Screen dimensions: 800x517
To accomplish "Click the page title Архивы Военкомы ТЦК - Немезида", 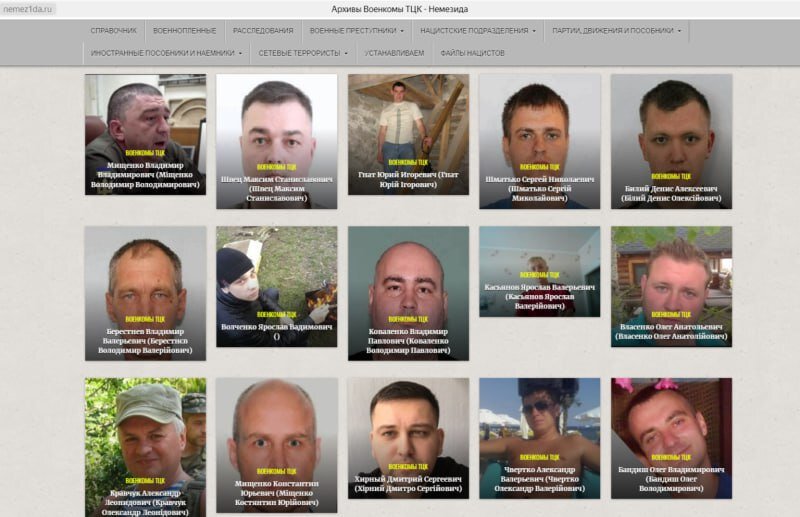I will point(399,9).
